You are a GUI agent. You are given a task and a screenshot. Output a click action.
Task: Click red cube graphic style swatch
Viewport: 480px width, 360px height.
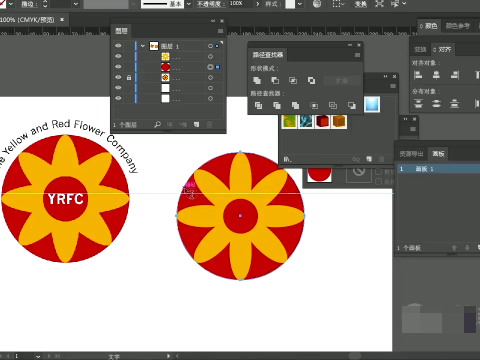pyautogui.click(x=322, y=121)
